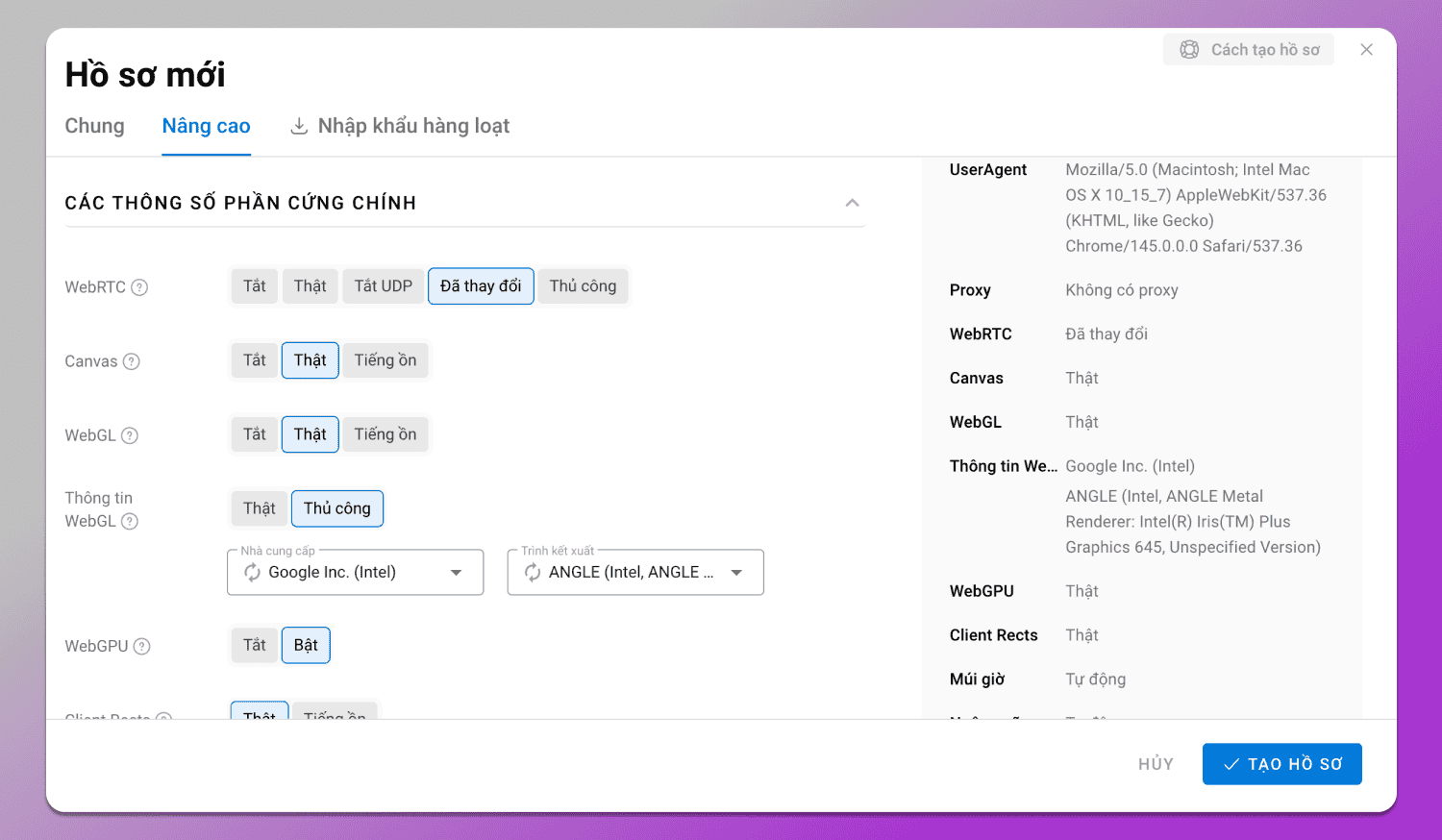This screenshot has height=840, width=1442.
Task: Open the Nhà cung cấp dropdown
Action: (x=356, y=572)
